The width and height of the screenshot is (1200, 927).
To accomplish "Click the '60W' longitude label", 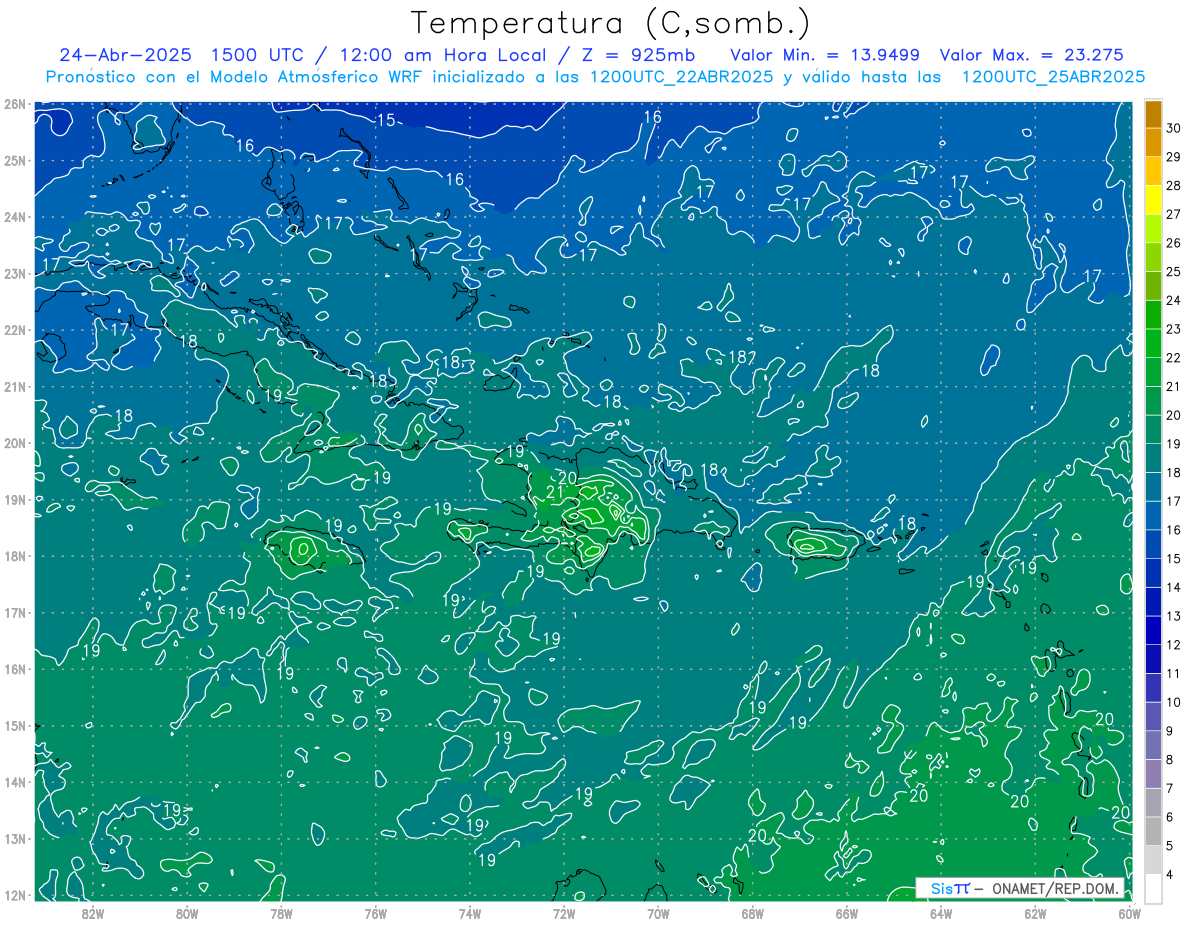I will click(x=1130, y=912).
